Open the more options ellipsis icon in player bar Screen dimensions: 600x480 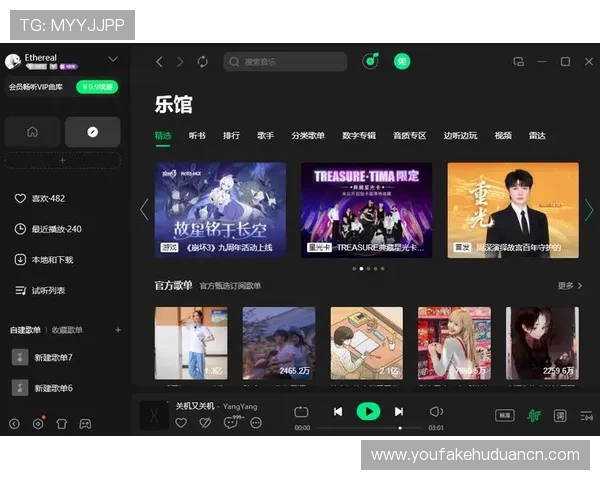256,423
